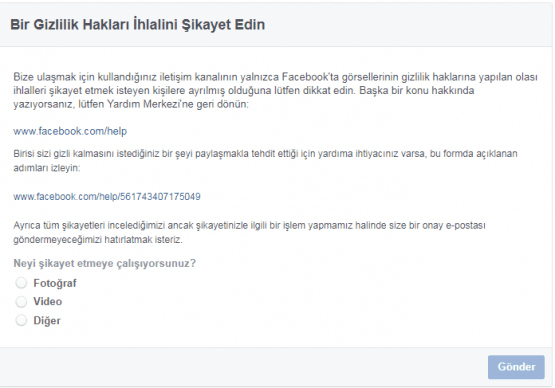Select the Fotoğraf radio button
Image resolution: width=555 pixels, height=388 pixels.
tap(21, 283)
